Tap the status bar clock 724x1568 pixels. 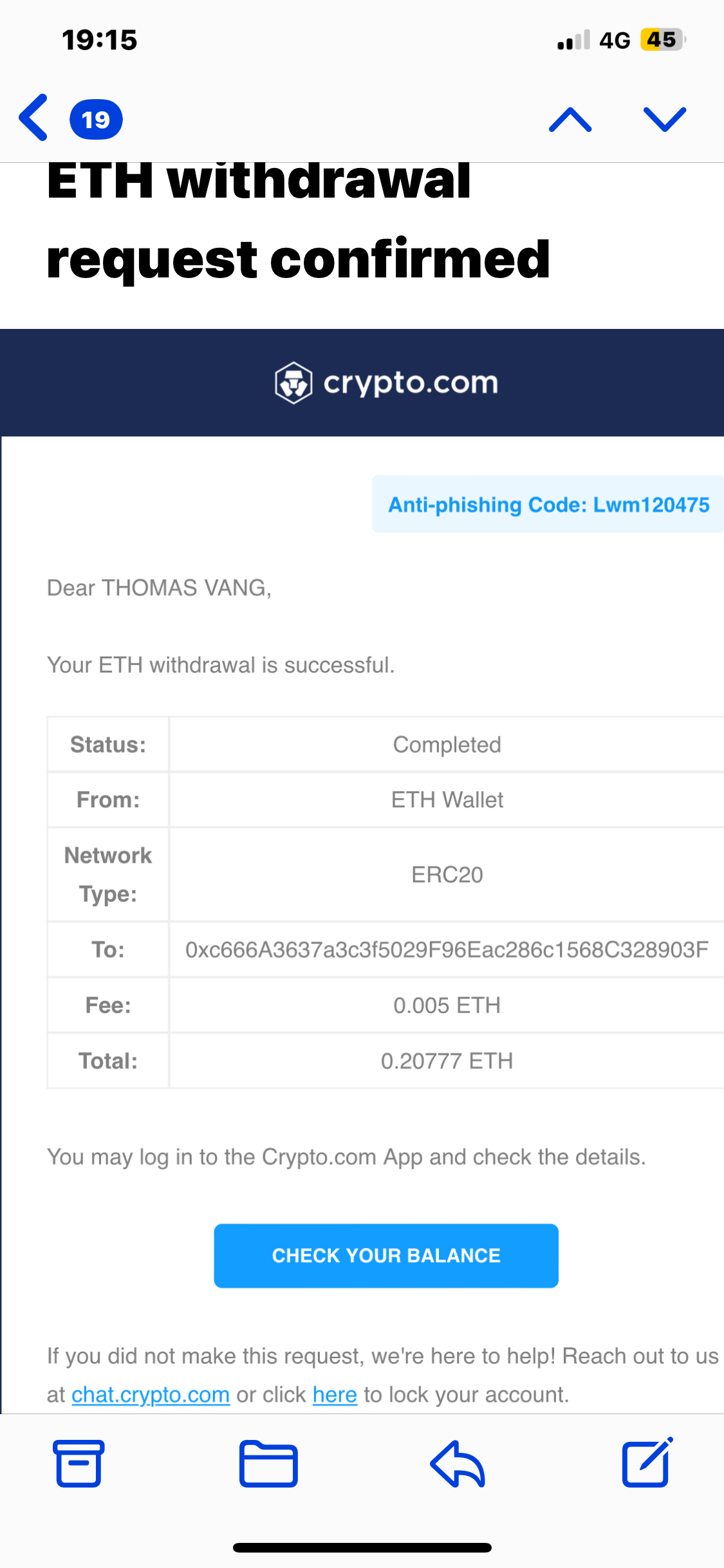[100, 40]
